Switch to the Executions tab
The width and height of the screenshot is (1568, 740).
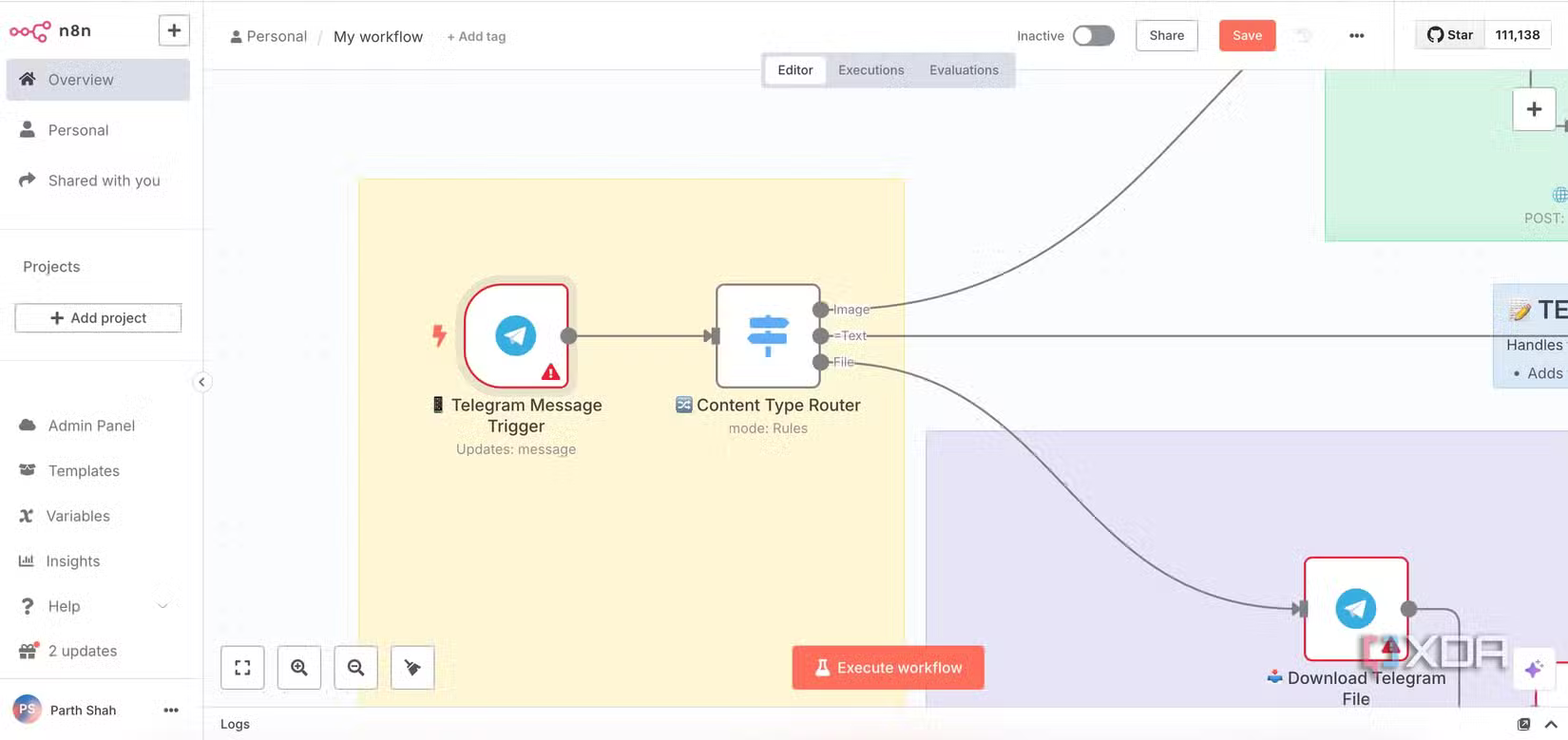click(870, 70)
